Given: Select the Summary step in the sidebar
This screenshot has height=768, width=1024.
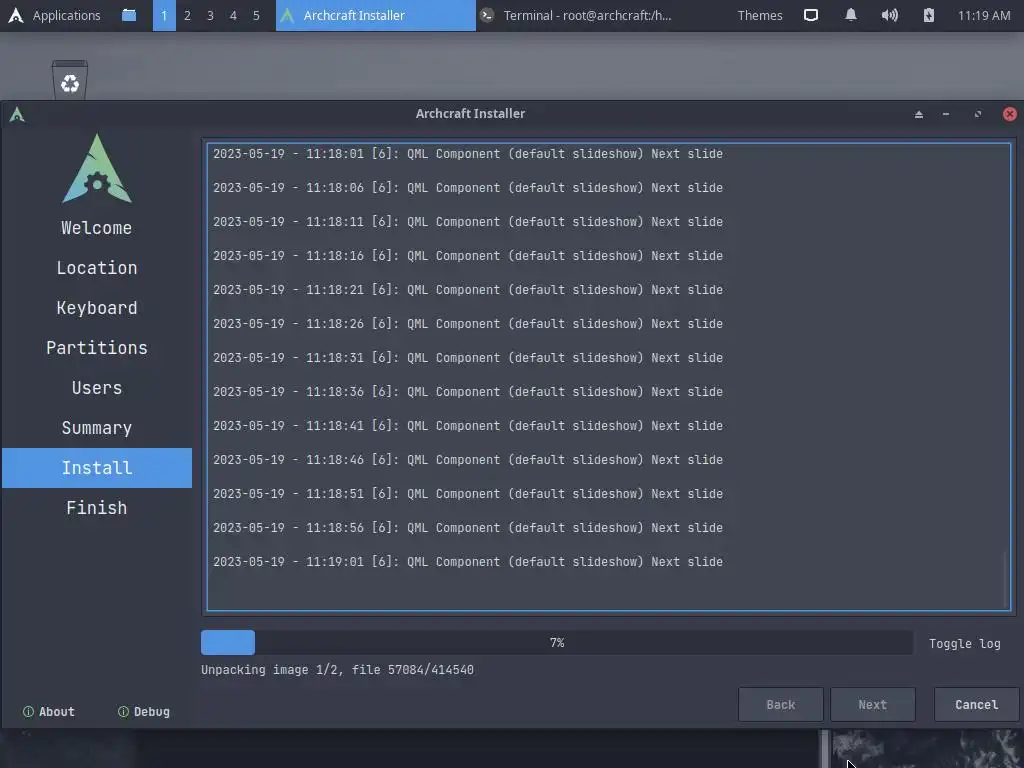Looking at the screenshot, I should (97, 428).
